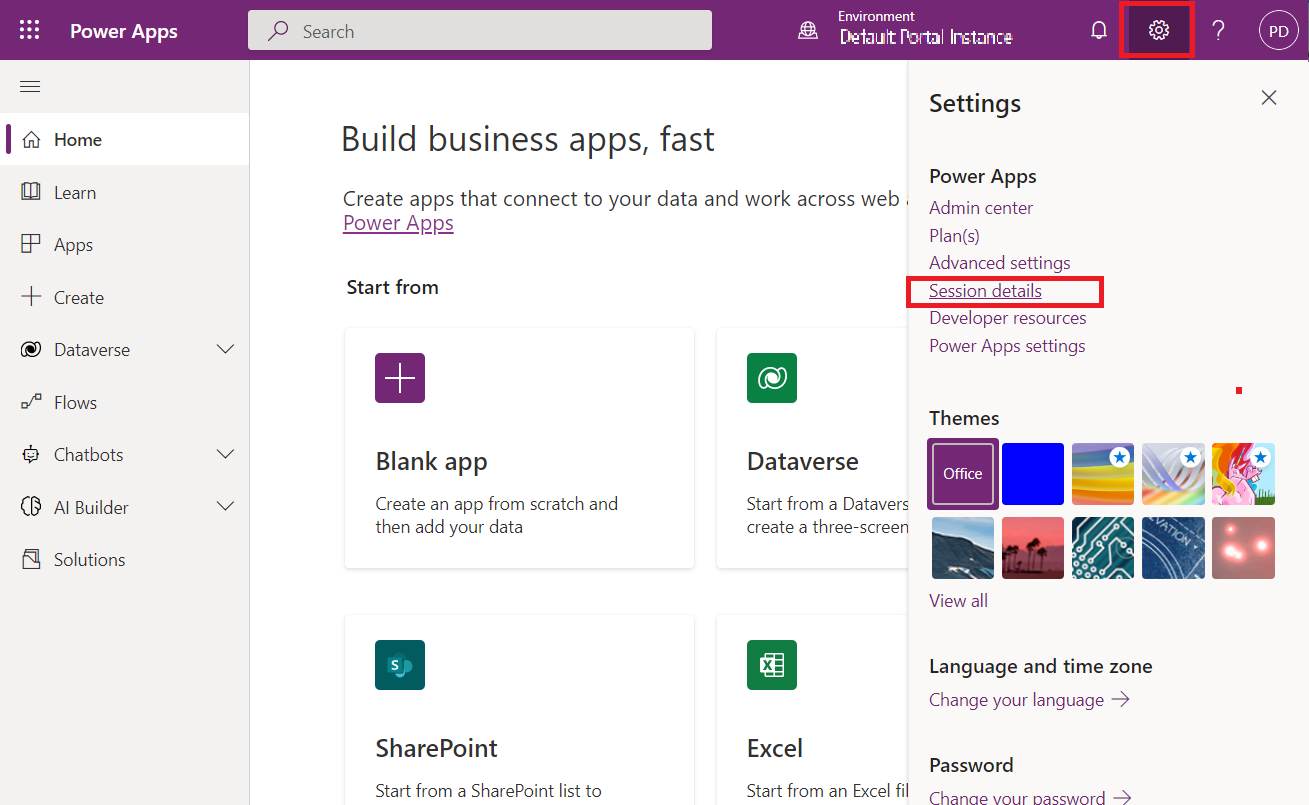Click the magnifier icon in Search box
The image size is (1309, 805).
pos(278,31)
